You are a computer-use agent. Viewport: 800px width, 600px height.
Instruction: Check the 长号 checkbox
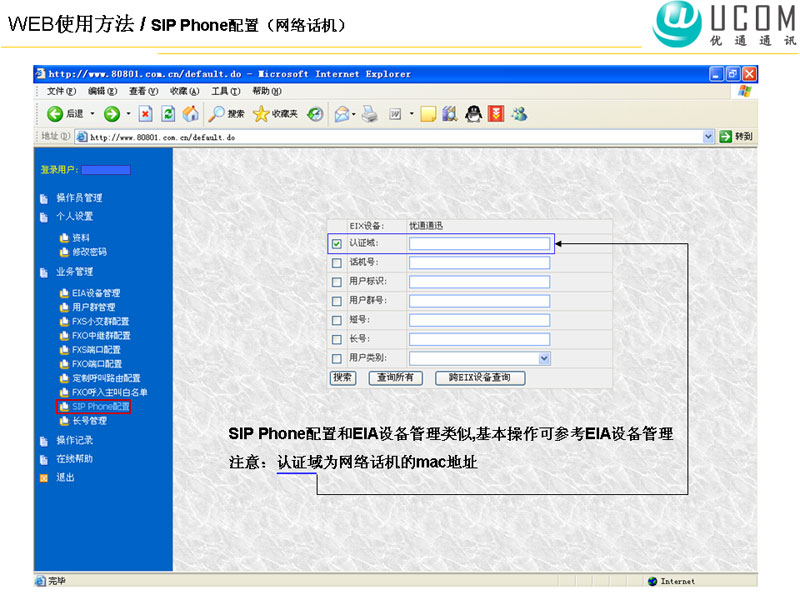[337, 340]
